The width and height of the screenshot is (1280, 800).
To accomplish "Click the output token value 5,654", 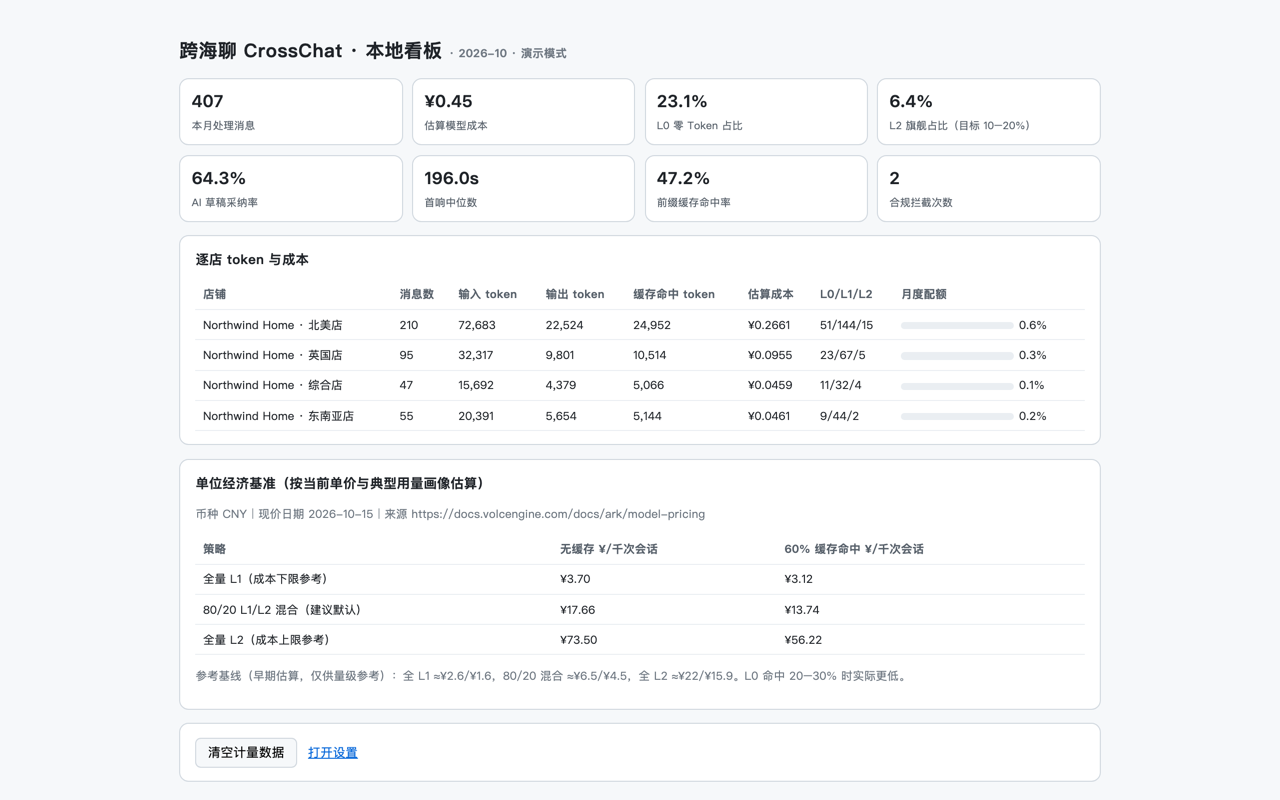I will click(561, 416).
